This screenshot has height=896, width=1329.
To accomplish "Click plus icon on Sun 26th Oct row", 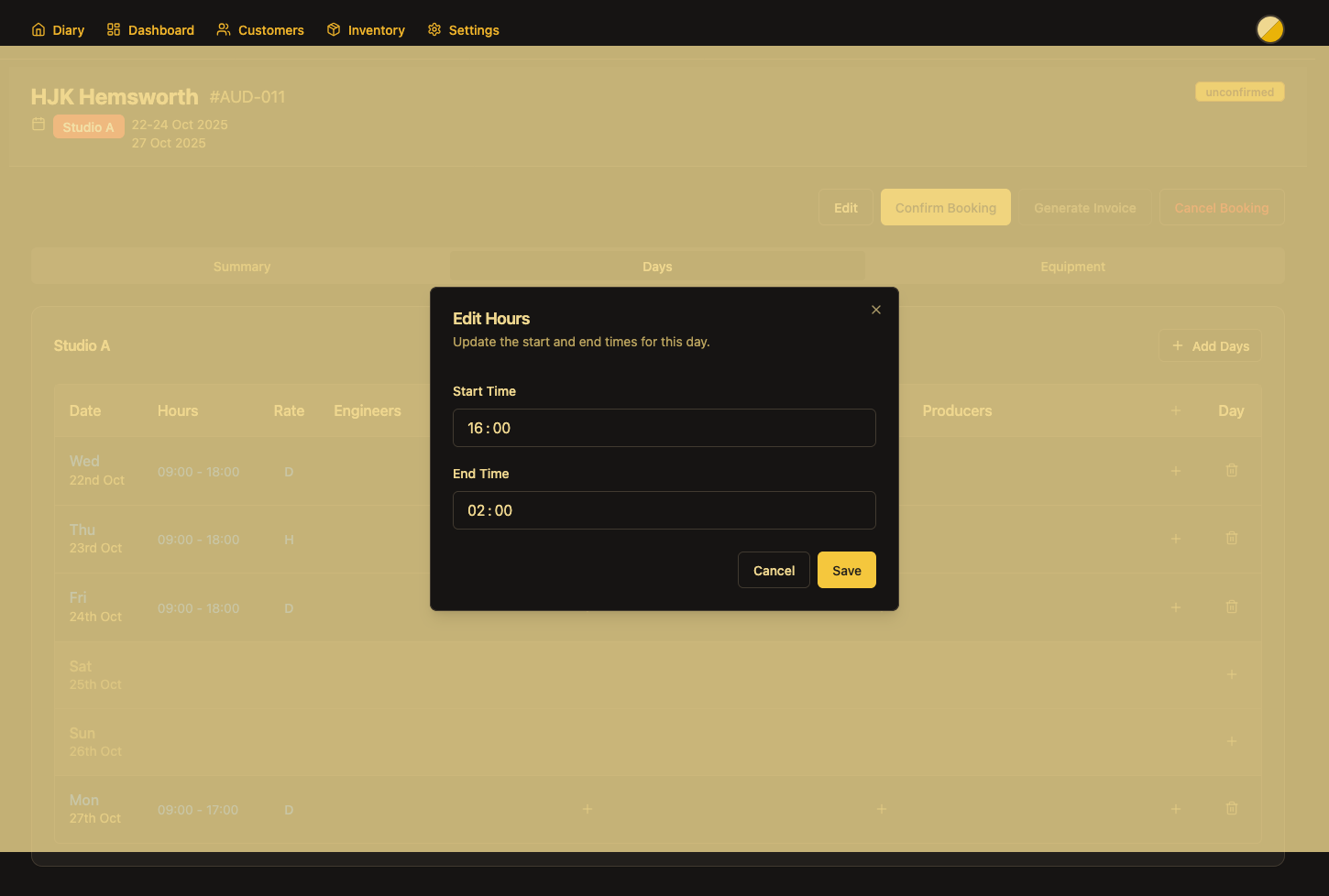I will 1231,741.
